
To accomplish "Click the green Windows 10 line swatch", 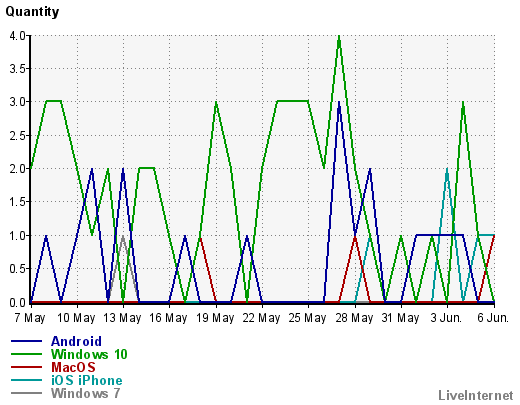I will click(x=26, y=354).
